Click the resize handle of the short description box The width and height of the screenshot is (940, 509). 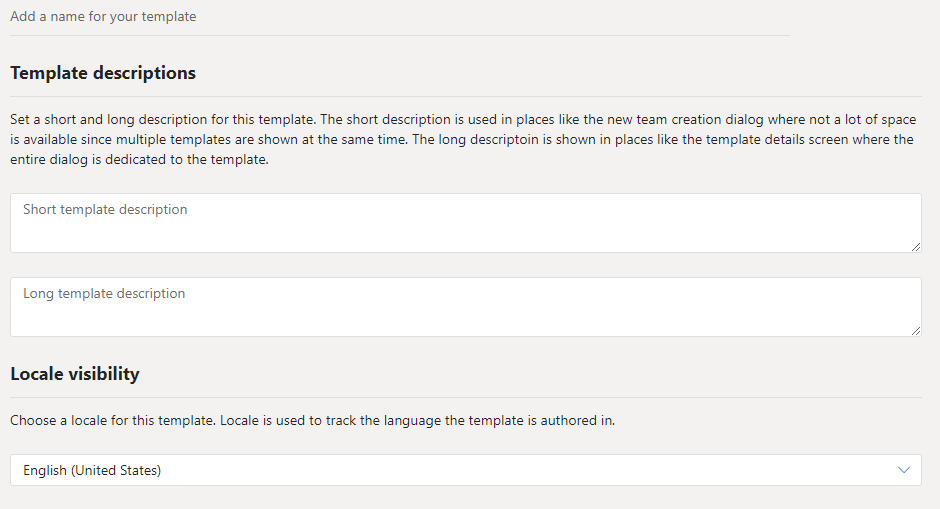(916, 246)
